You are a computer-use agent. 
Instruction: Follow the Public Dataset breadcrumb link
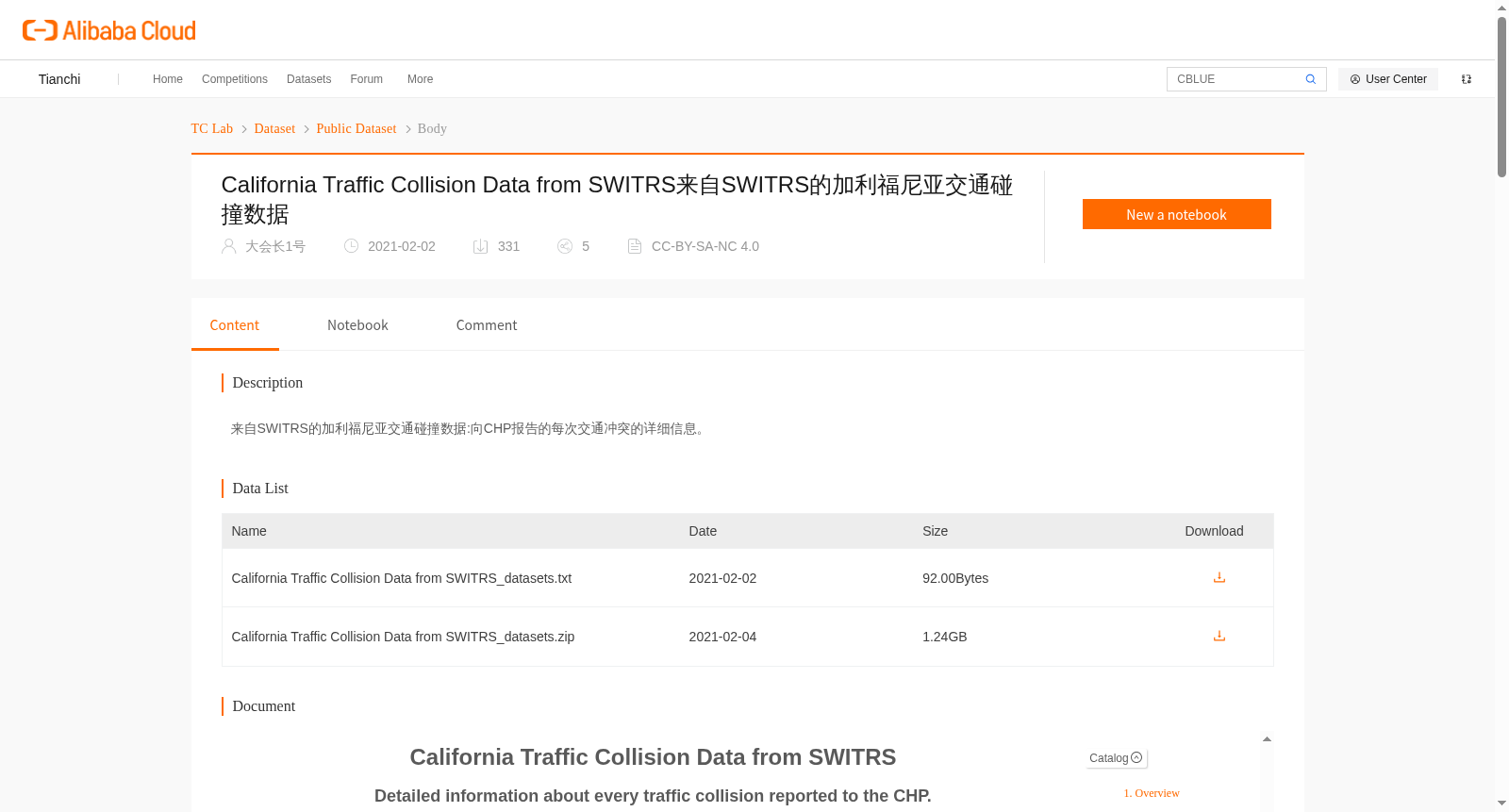(x=357, y=129)
